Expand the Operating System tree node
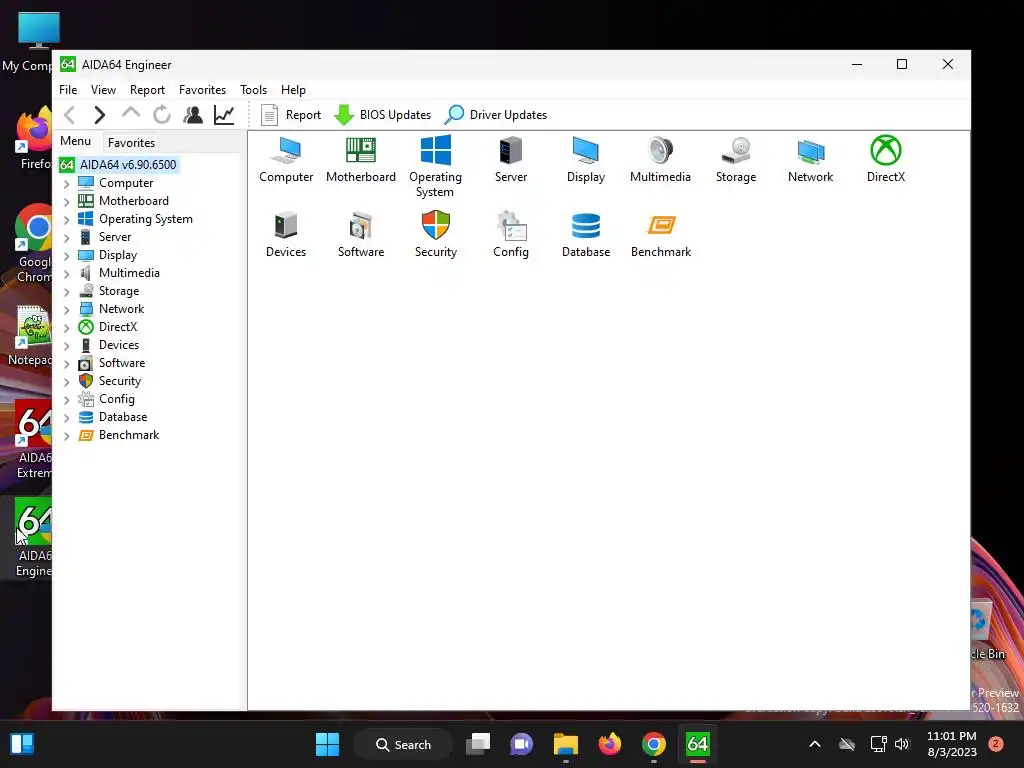 (x=67, y=220)
